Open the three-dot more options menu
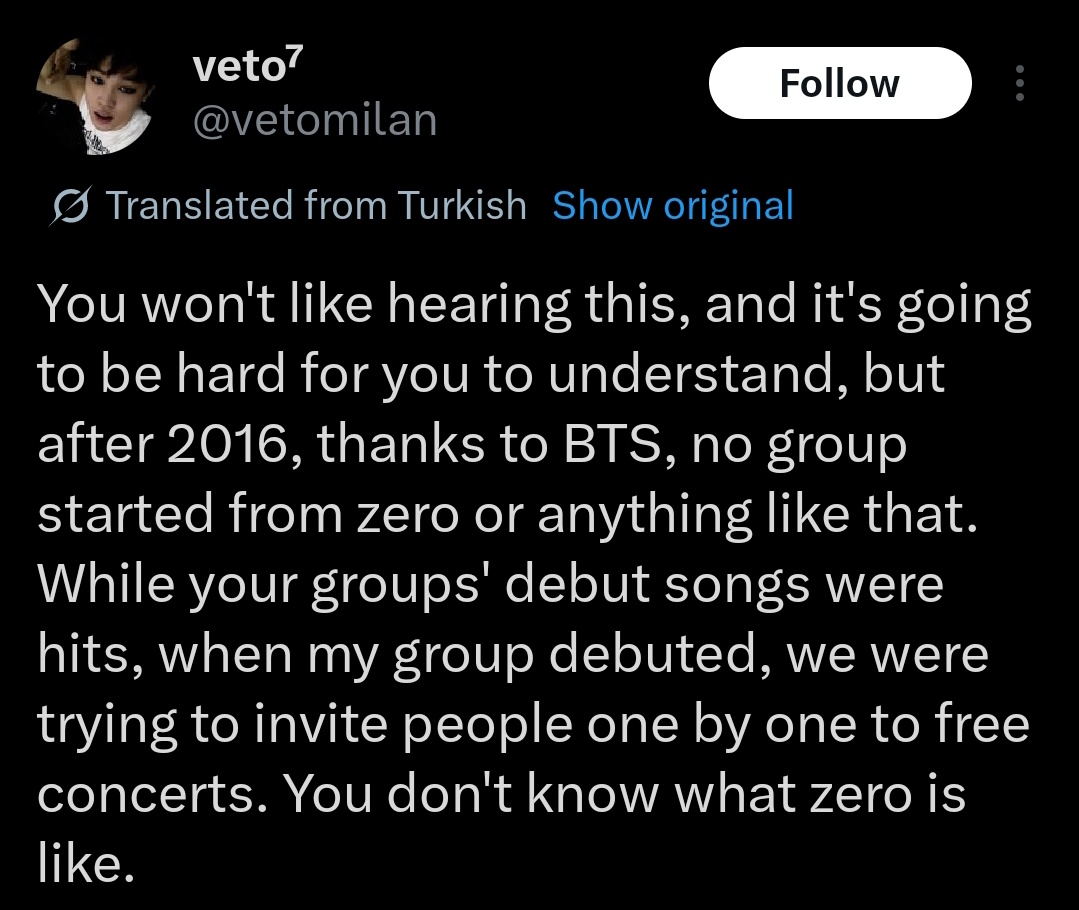This screenshot has height=910, width=1079. (1020, 83)
